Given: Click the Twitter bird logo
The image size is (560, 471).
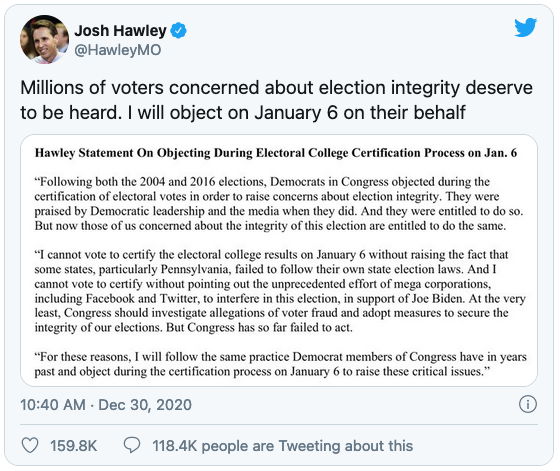Looking at the screenshot, I should 525,27.
